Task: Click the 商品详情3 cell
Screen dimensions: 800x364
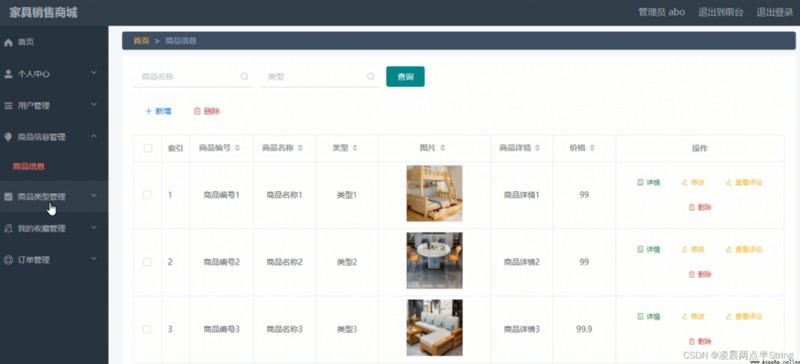Action: click(521, 329)
